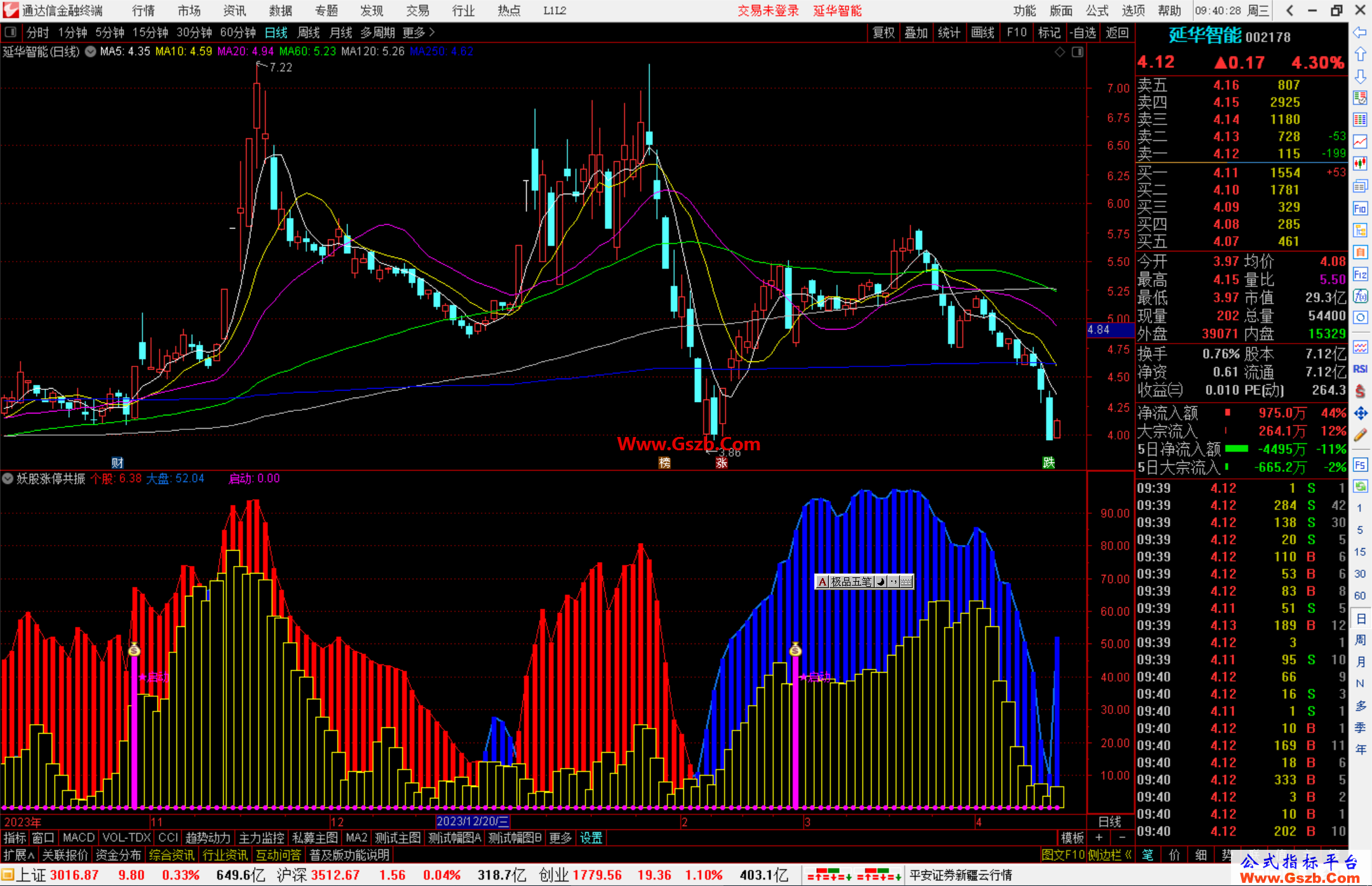Click the orange document sidebar icon
This screenshot has width=1372, height=886.
(x=1360, y=252)
